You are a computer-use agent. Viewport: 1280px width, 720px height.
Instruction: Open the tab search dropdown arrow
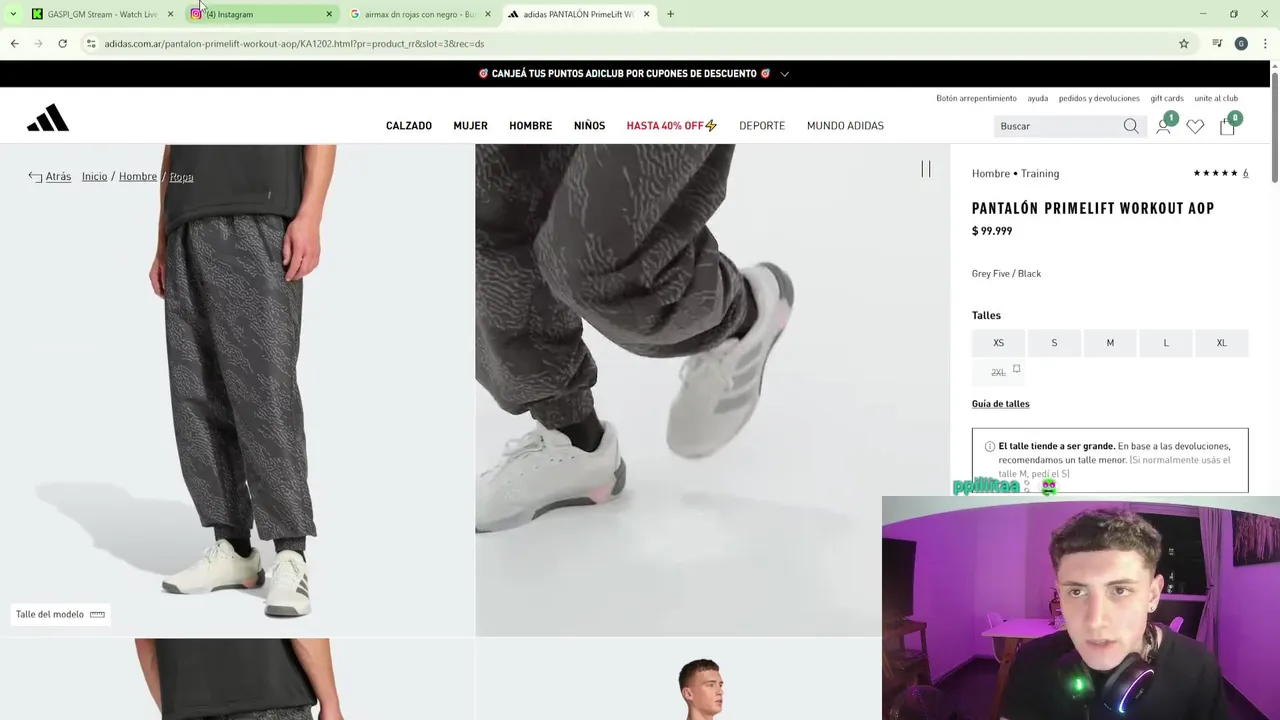(13, 14)
